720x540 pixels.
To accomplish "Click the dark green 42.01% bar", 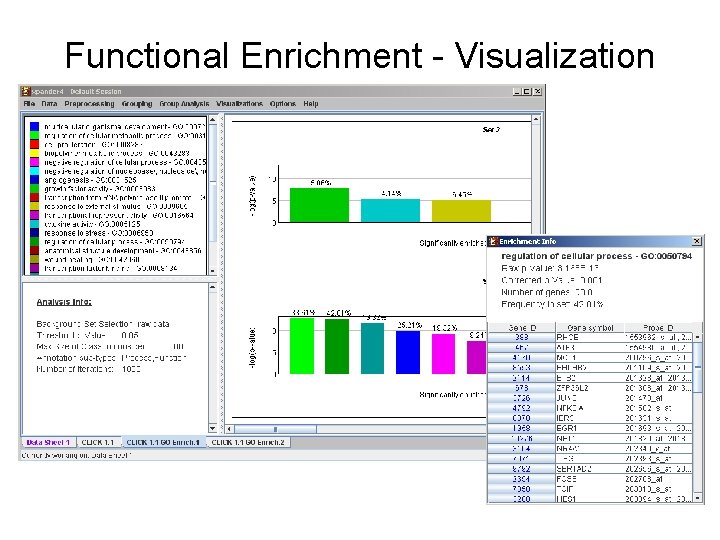I will [337, 346].
